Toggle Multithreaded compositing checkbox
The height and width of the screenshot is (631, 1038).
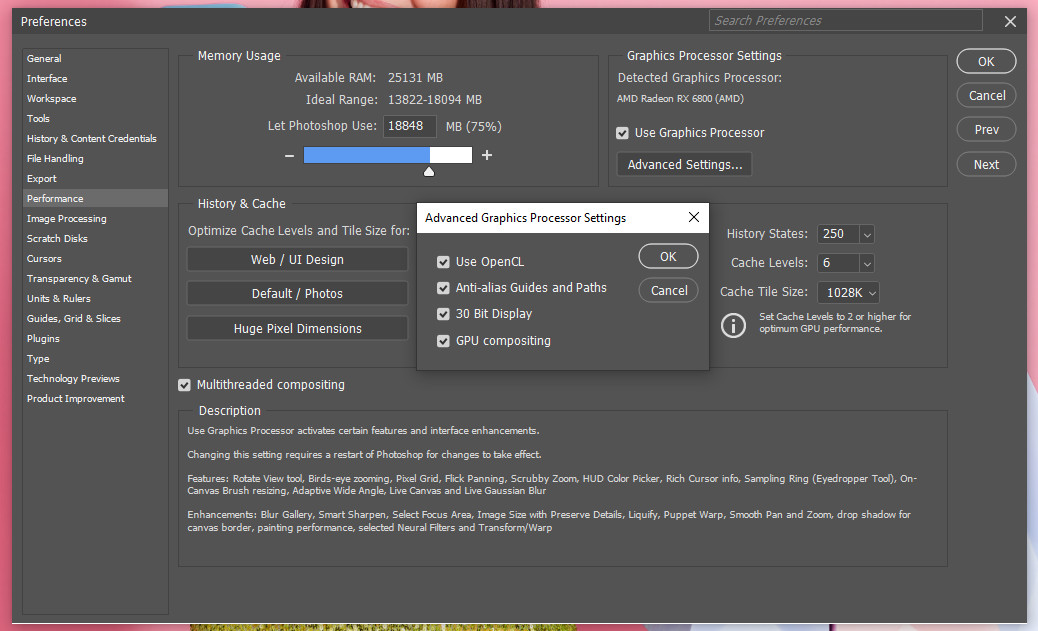[185, 385]
